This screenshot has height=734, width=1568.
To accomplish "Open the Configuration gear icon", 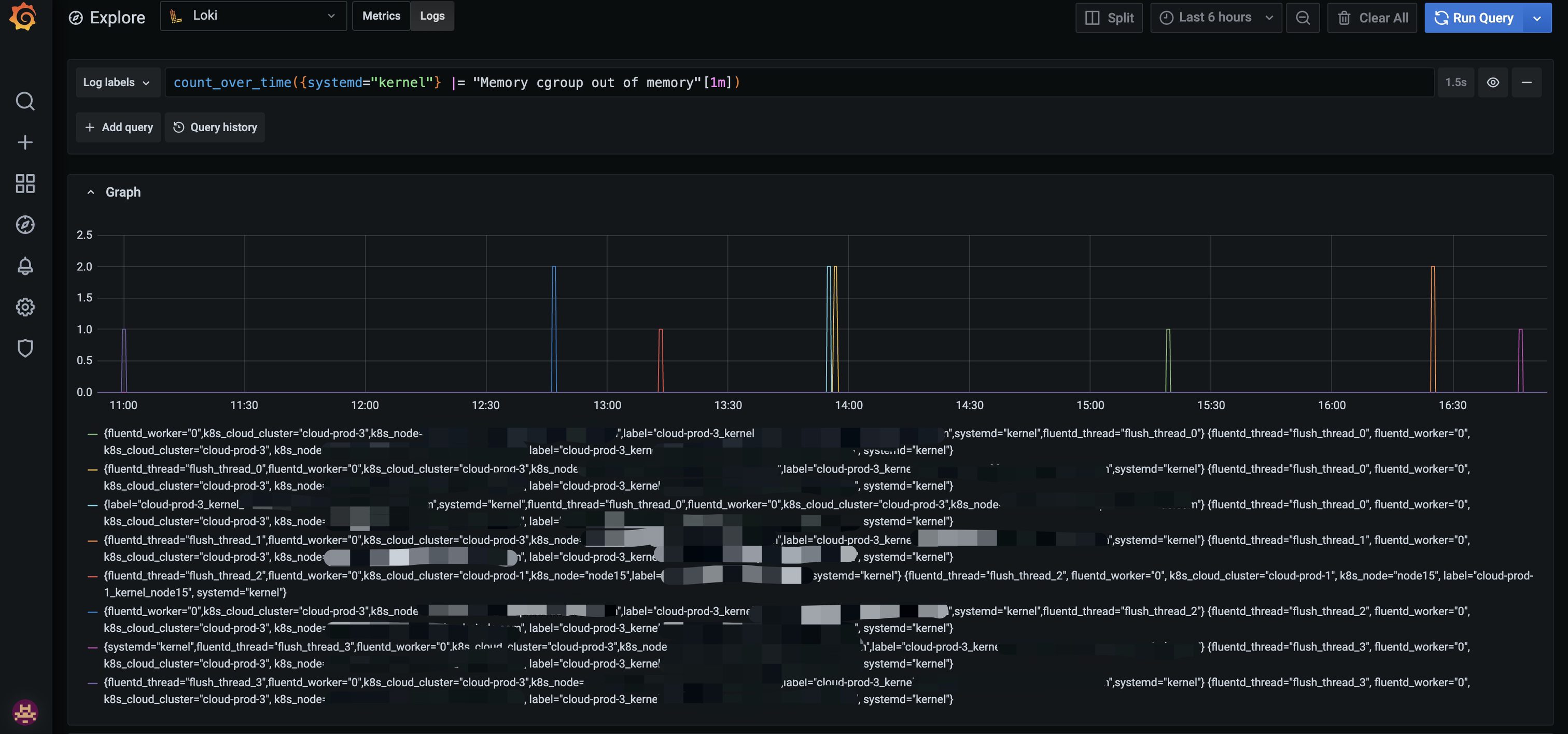I will (25, 307).
